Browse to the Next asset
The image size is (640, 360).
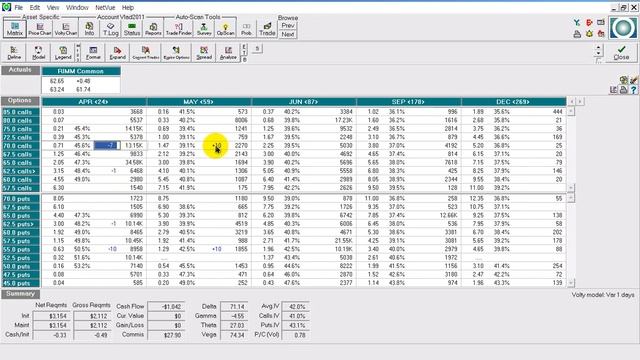tap(288, 34)
